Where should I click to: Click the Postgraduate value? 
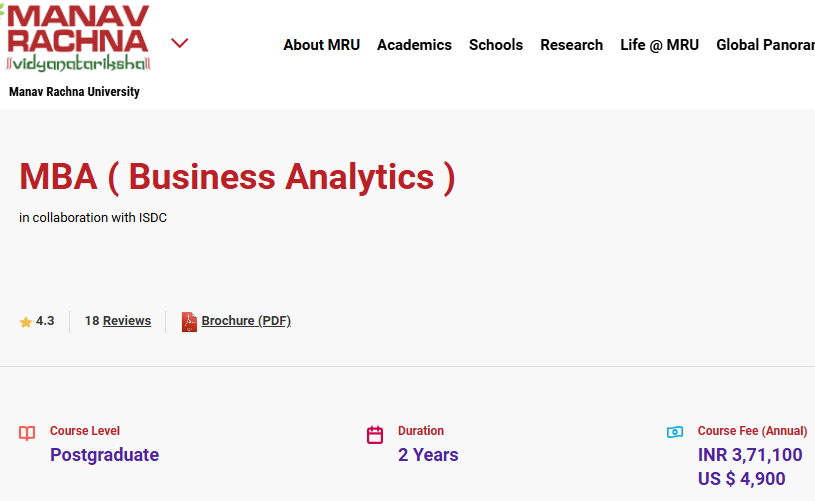(104, 455)
